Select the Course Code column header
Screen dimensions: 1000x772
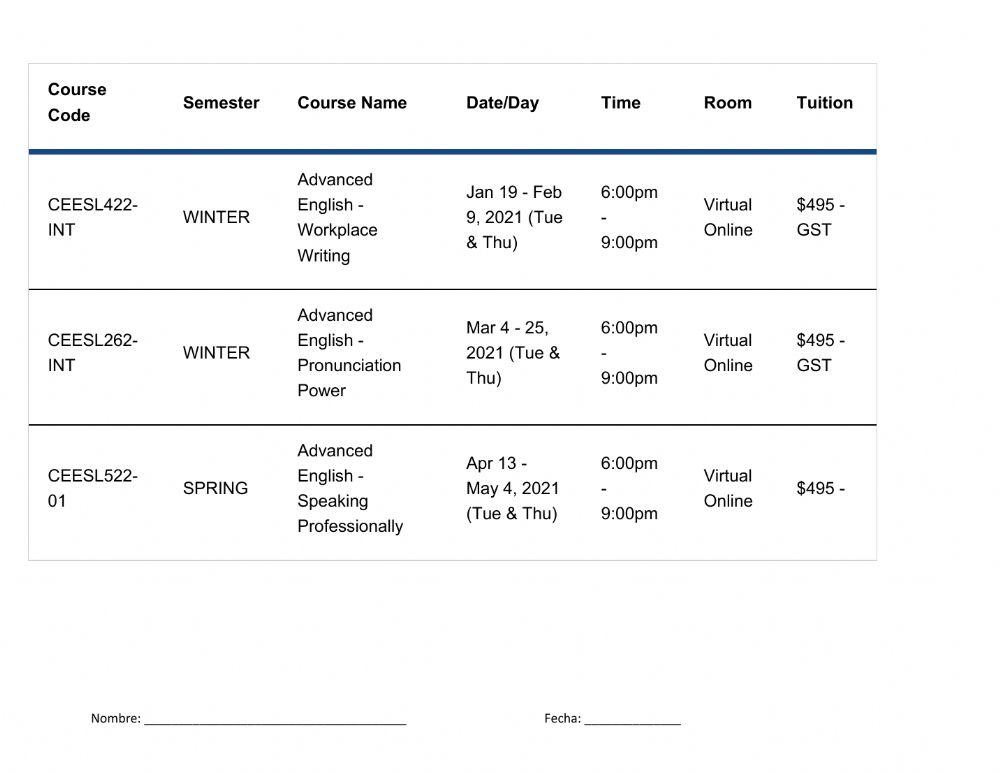click(x=77, y=102)
